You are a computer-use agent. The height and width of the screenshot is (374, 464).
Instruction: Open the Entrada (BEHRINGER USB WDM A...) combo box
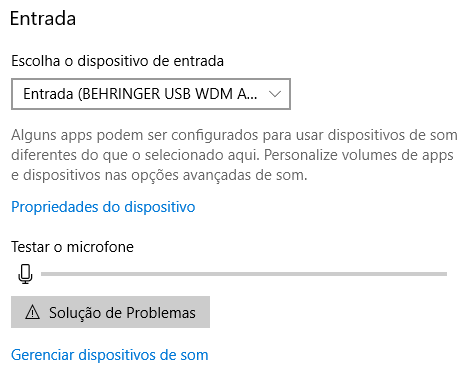click(151, 94)
